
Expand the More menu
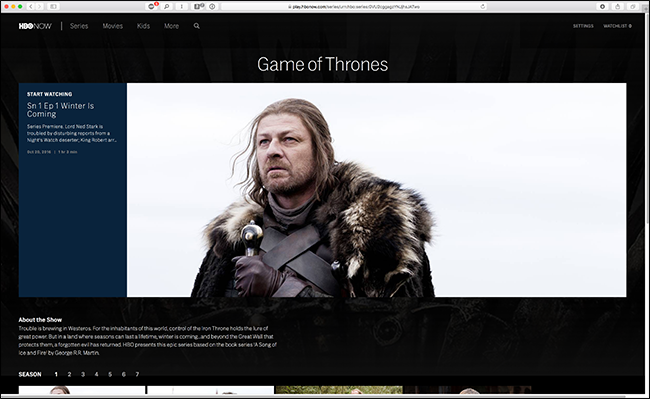pyautogui.click(x=171, y=26)
